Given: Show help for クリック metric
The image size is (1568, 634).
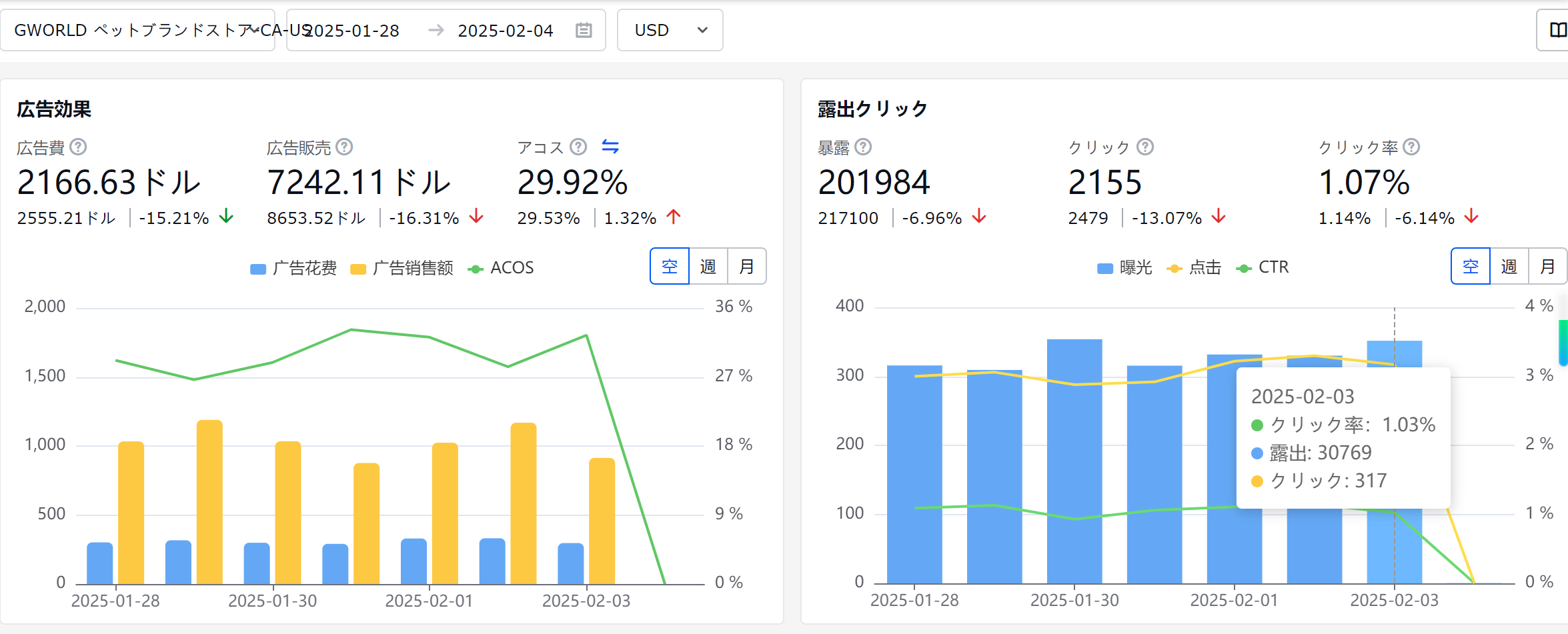Looking at the screenshot, I should [1145, 147].
